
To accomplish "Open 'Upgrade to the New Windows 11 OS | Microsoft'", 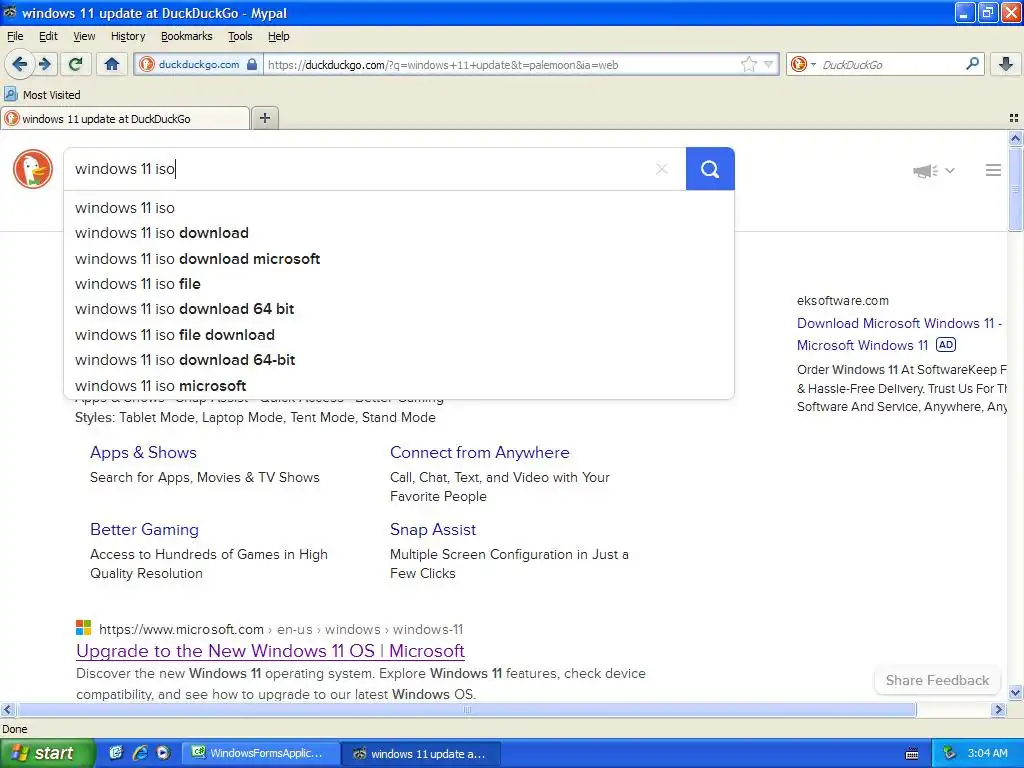I will pyautogui.click(x=270, y=651).
